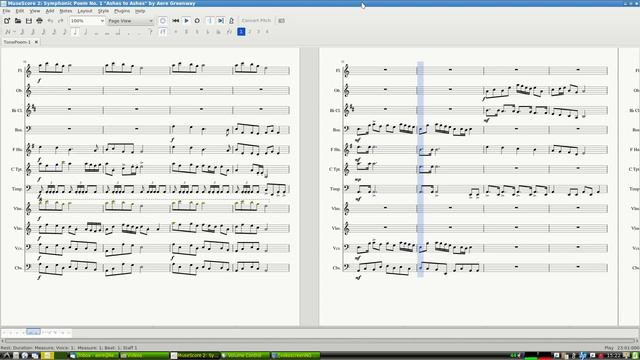
Task: Open the MuseScore 2 taskbar window button
Action: point(195,356)
